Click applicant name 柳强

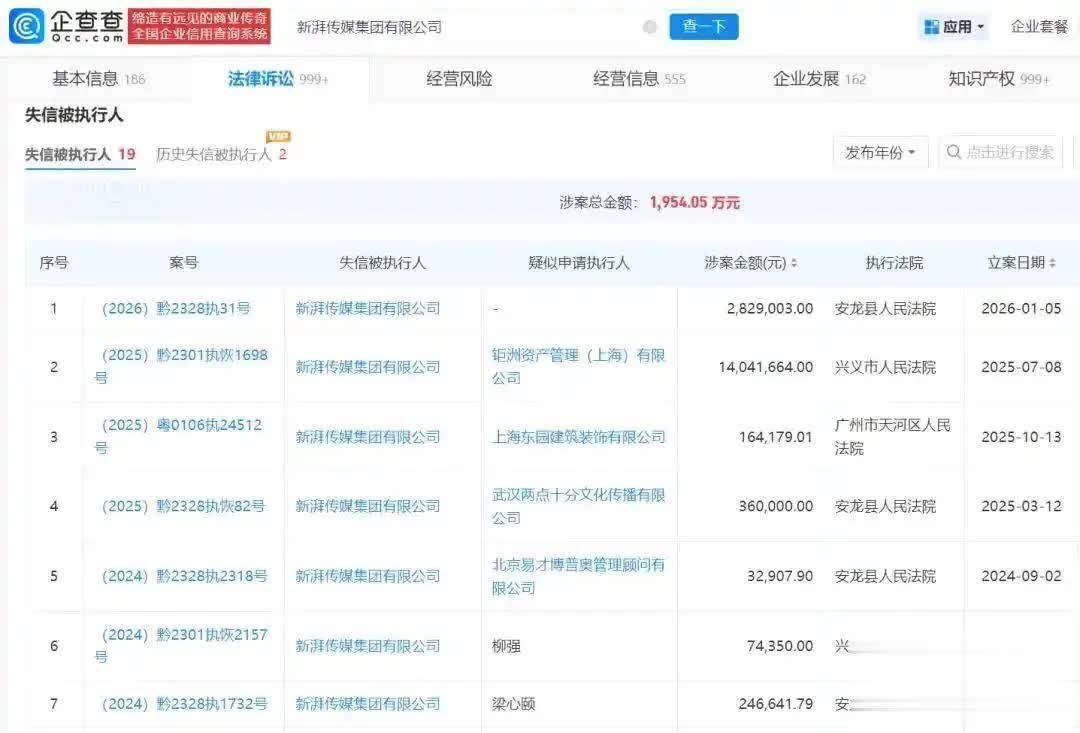coord(506,646)
